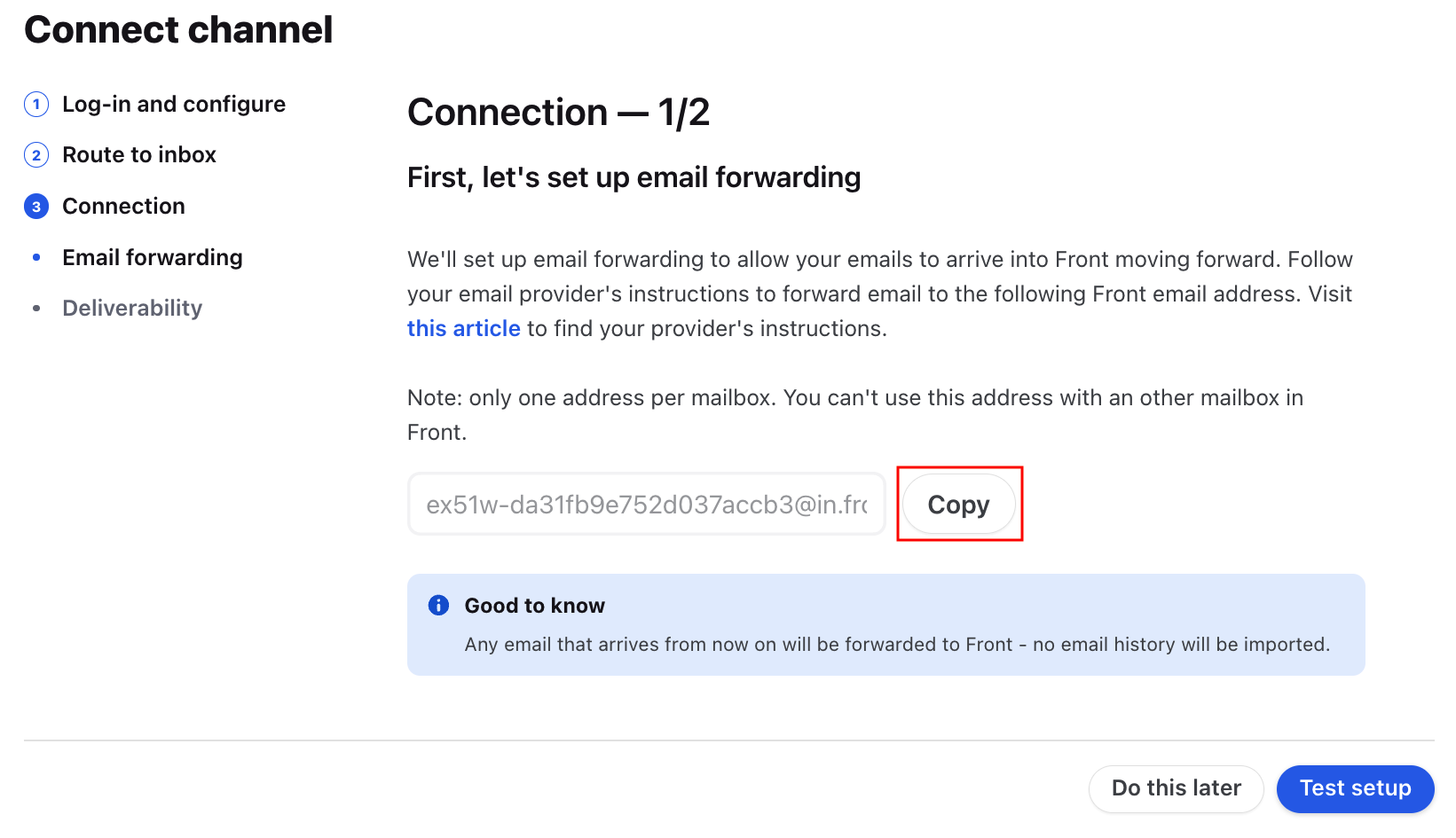Click the Good to know heading
Screen dimensions: 1456x838
pos(535,605)
